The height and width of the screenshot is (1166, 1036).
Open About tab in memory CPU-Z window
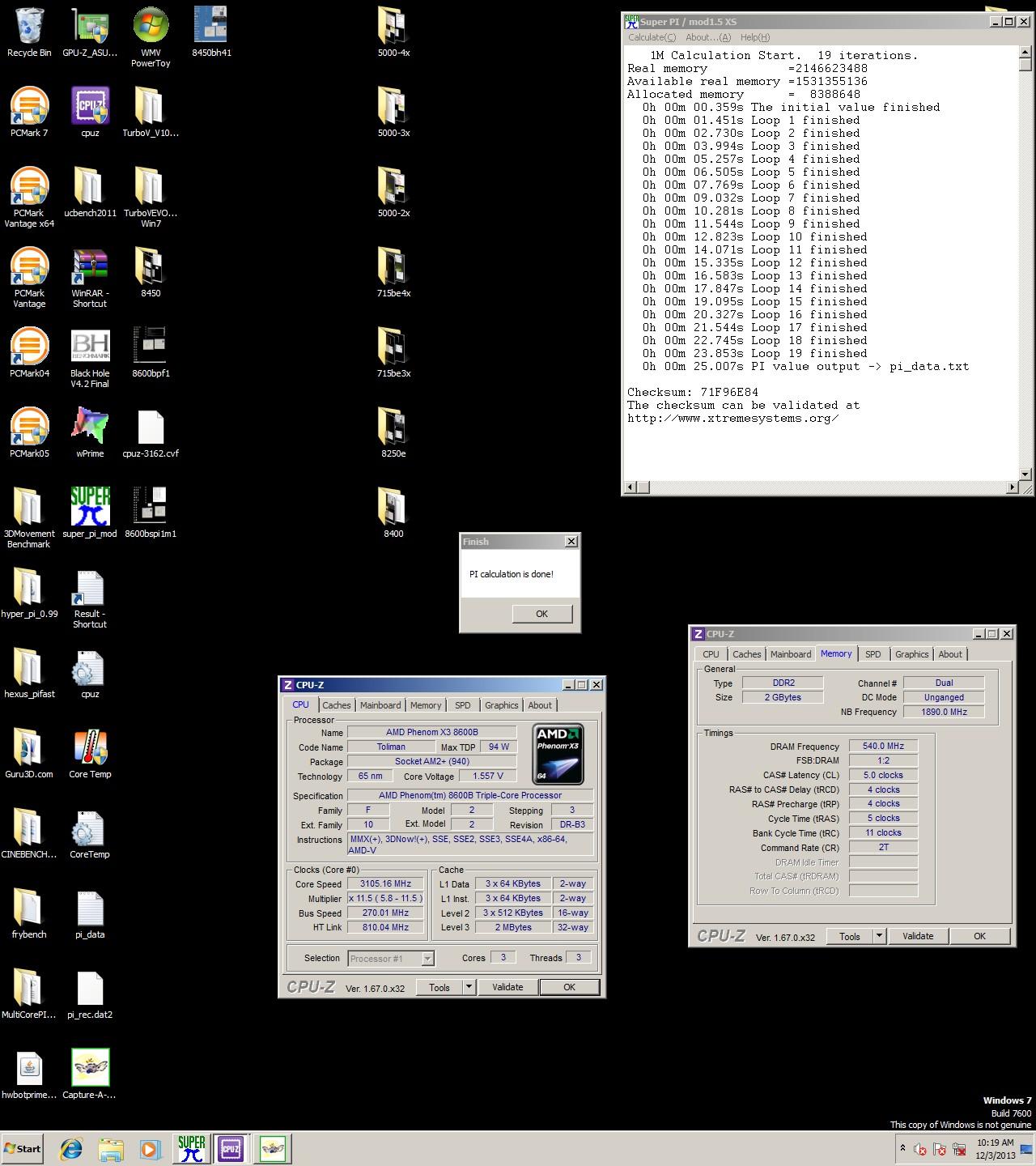pos(950,654)
